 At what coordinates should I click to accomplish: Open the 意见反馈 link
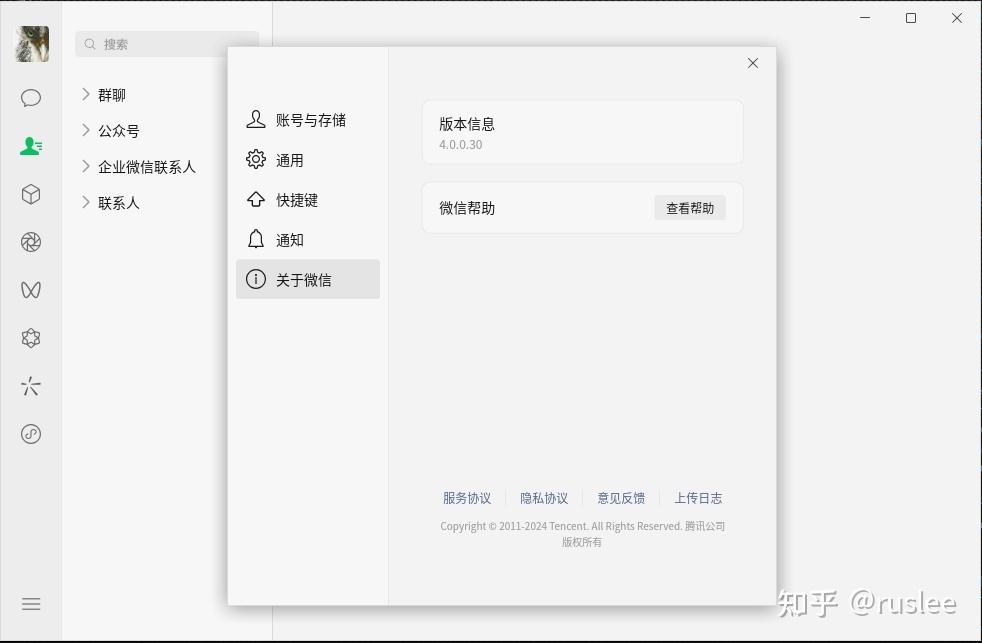621,498
